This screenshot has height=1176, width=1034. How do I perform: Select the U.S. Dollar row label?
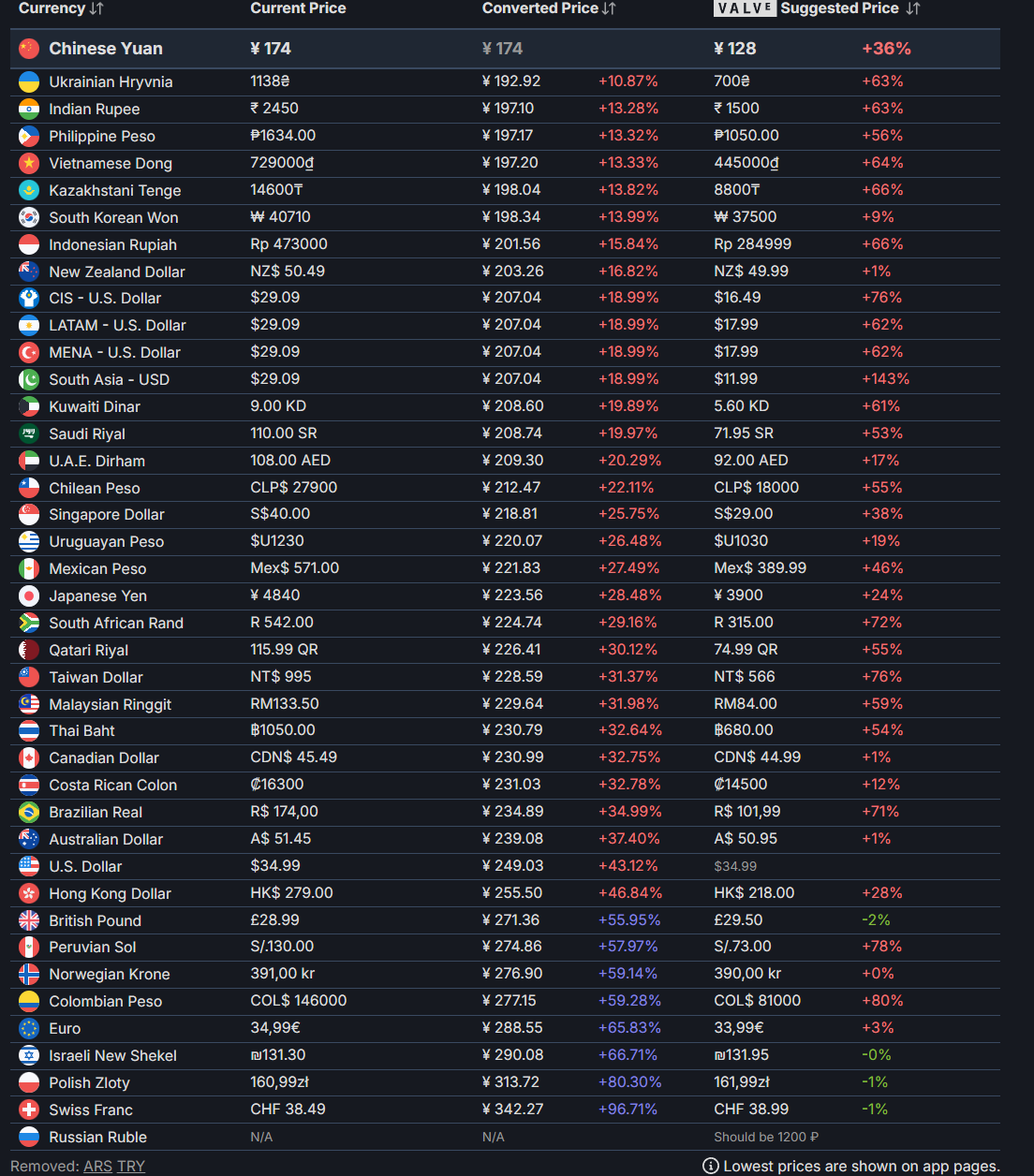pyautogui.click(x=85, y=866)
